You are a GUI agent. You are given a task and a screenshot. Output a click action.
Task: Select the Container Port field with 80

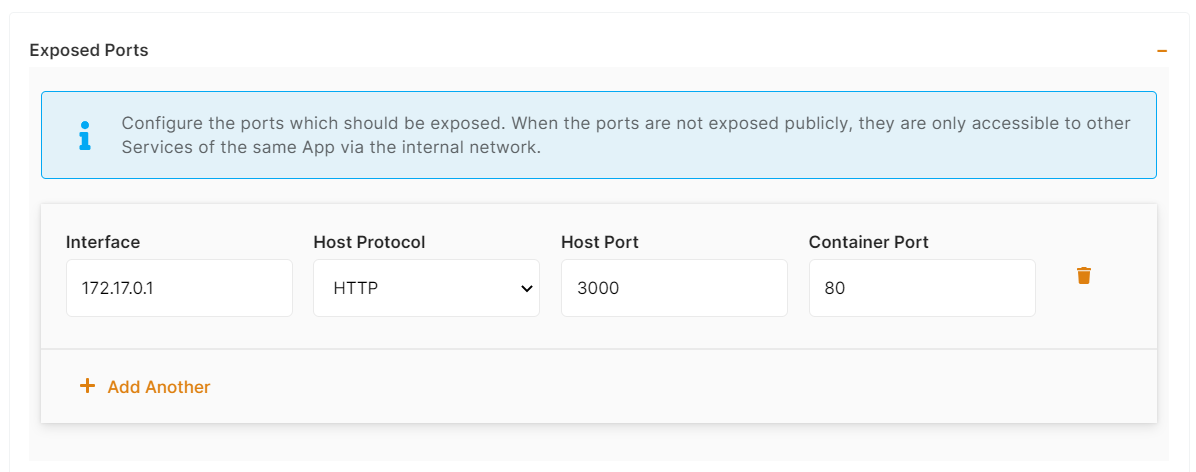922,288
